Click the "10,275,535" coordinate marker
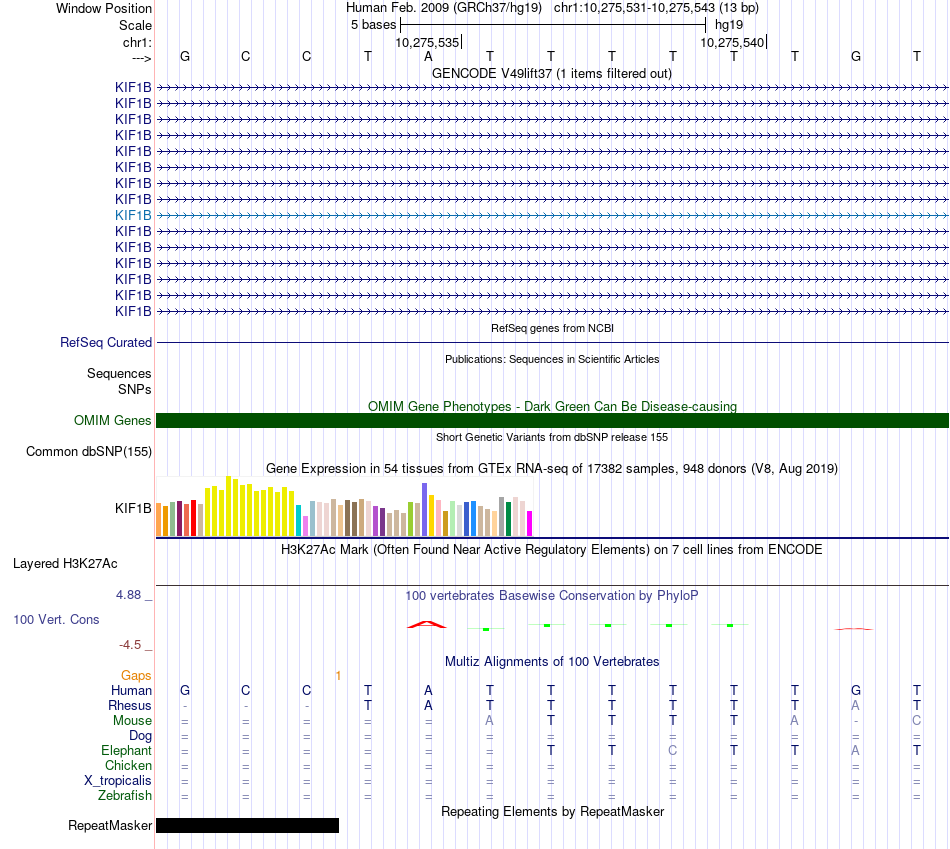The image size is (950, 849). pyautogui.click(x=427, y=42)
